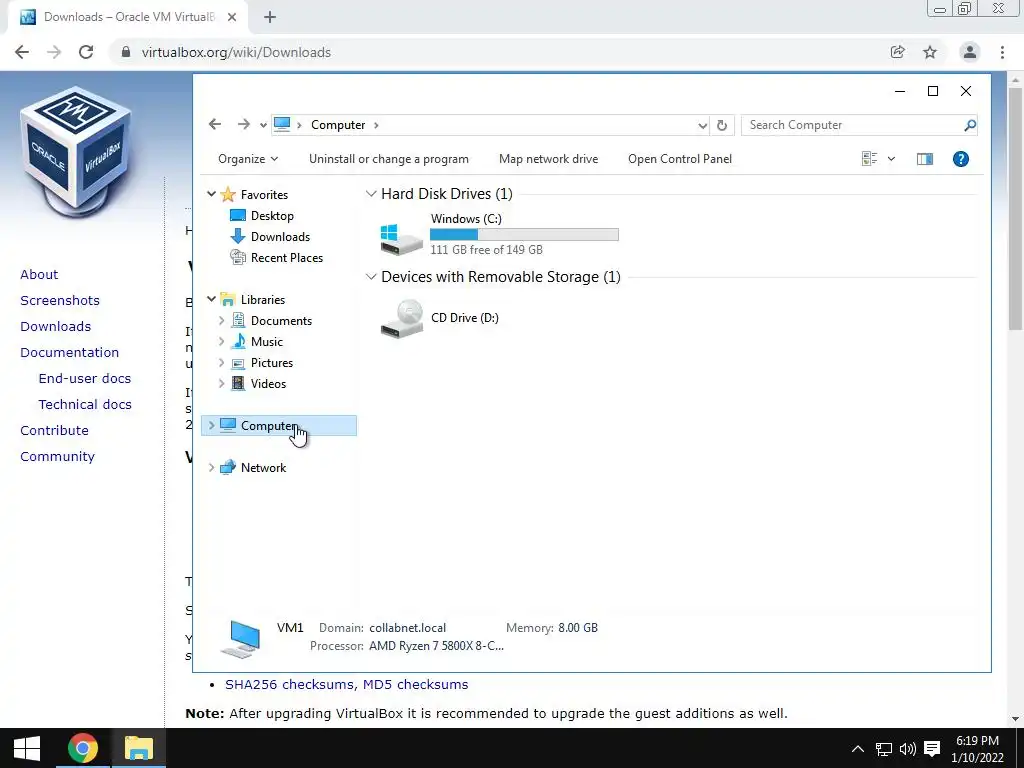Open Documentation link on VirtualBox site
Viewport: 1024px width, 768px height.
click(x=70, y=352)
